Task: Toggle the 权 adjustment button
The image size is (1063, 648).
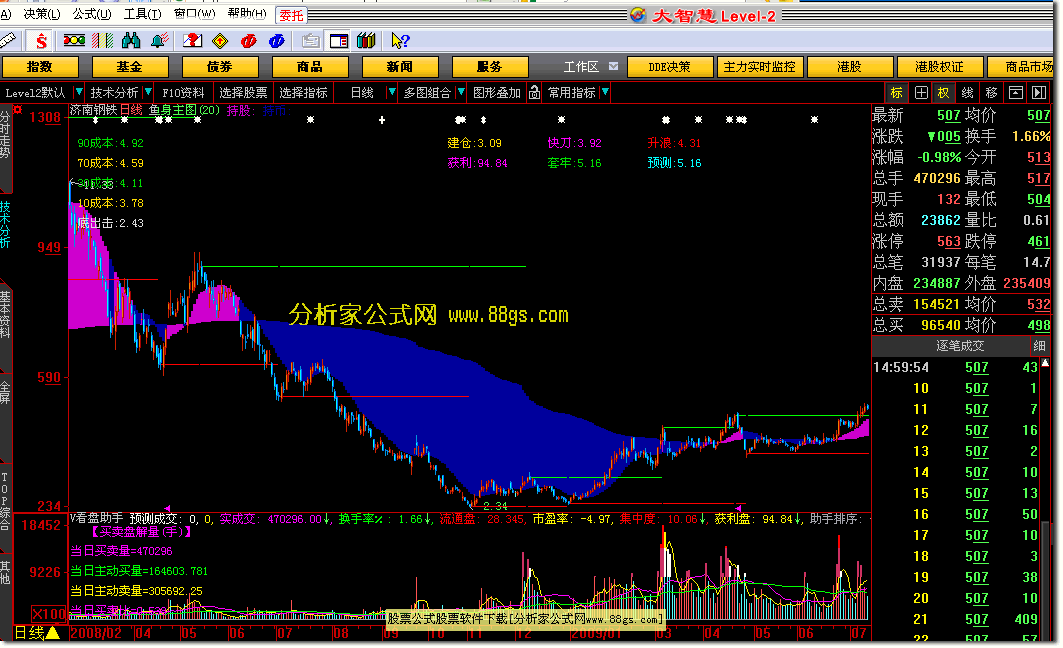Action: click(944, 93)
